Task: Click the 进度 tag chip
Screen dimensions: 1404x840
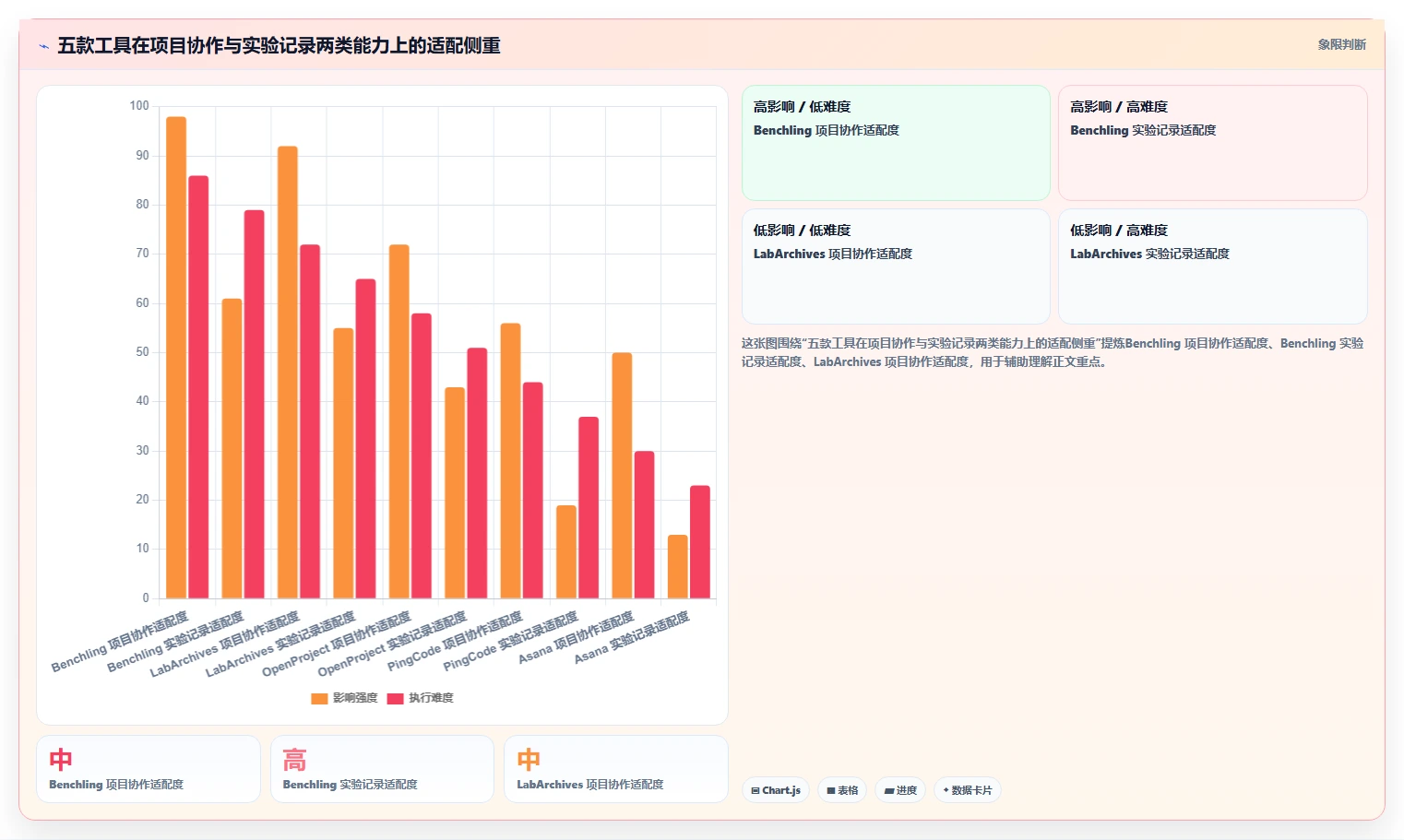Action: [x=900, y=790]
